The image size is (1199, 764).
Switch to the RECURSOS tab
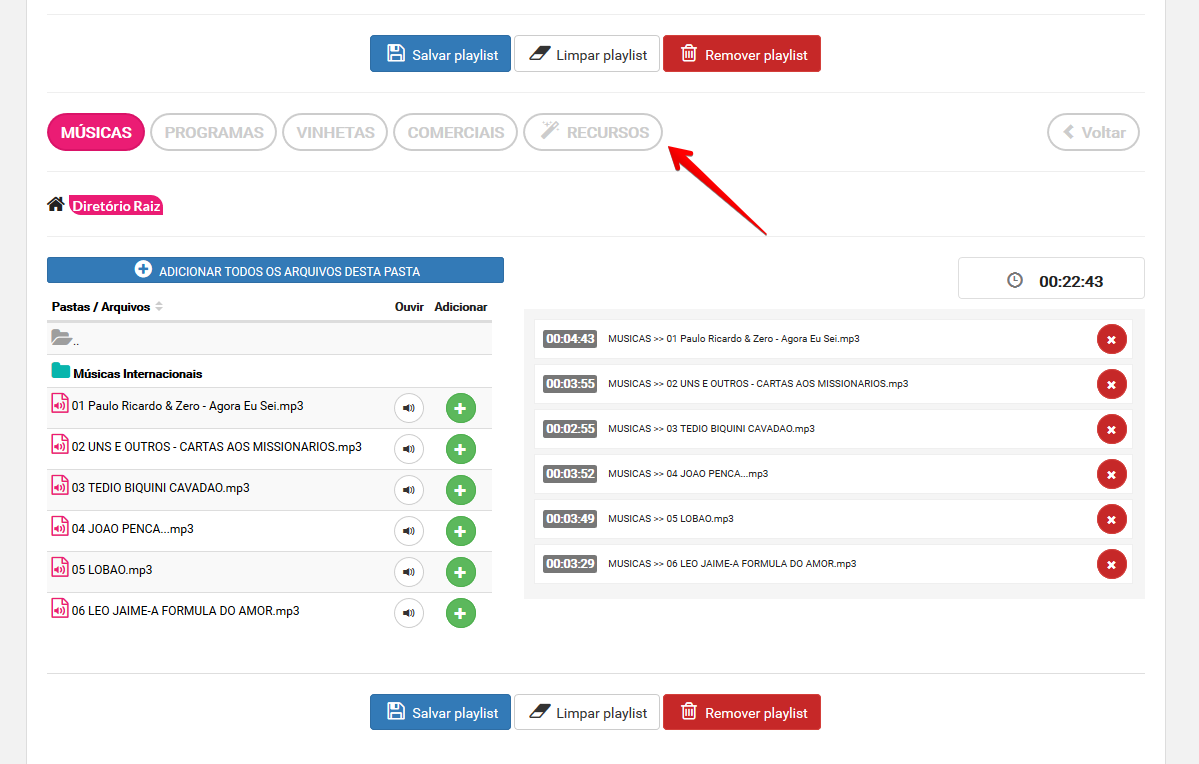point(593,132)
